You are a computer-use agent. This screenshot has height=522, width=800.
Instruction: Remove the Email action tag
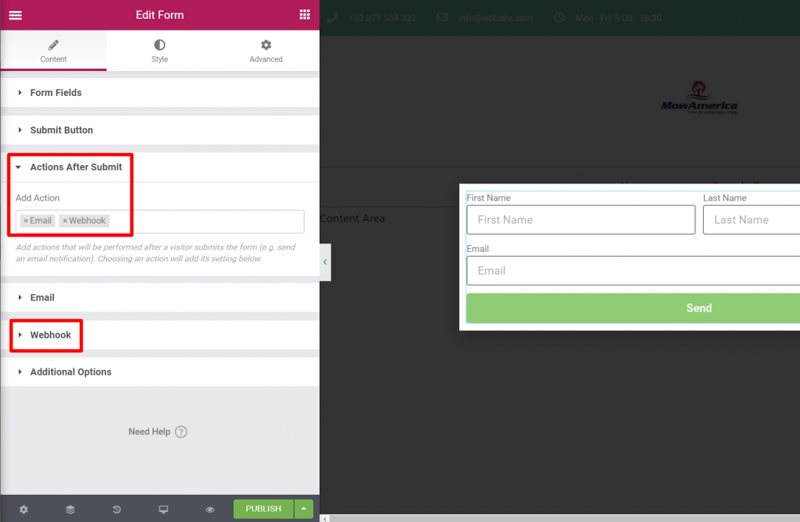pyautogui.click(x=26, y=221)
